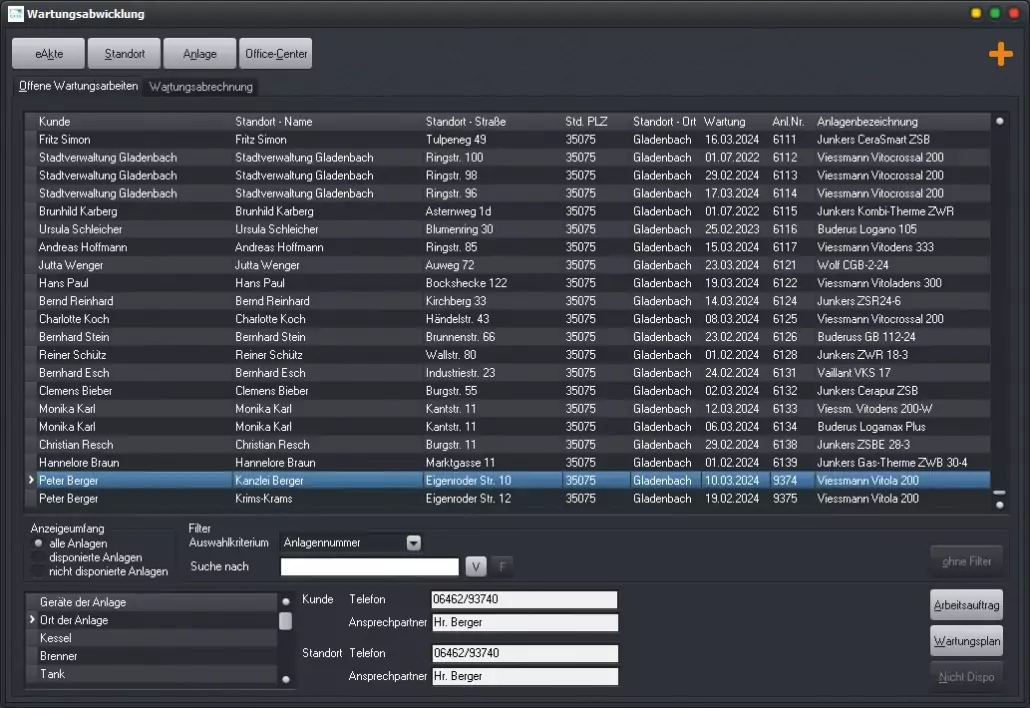This screenshot has width=1030, height=708.
Task: Select the Bernhard Stein customer row
Action: (507, 337)
